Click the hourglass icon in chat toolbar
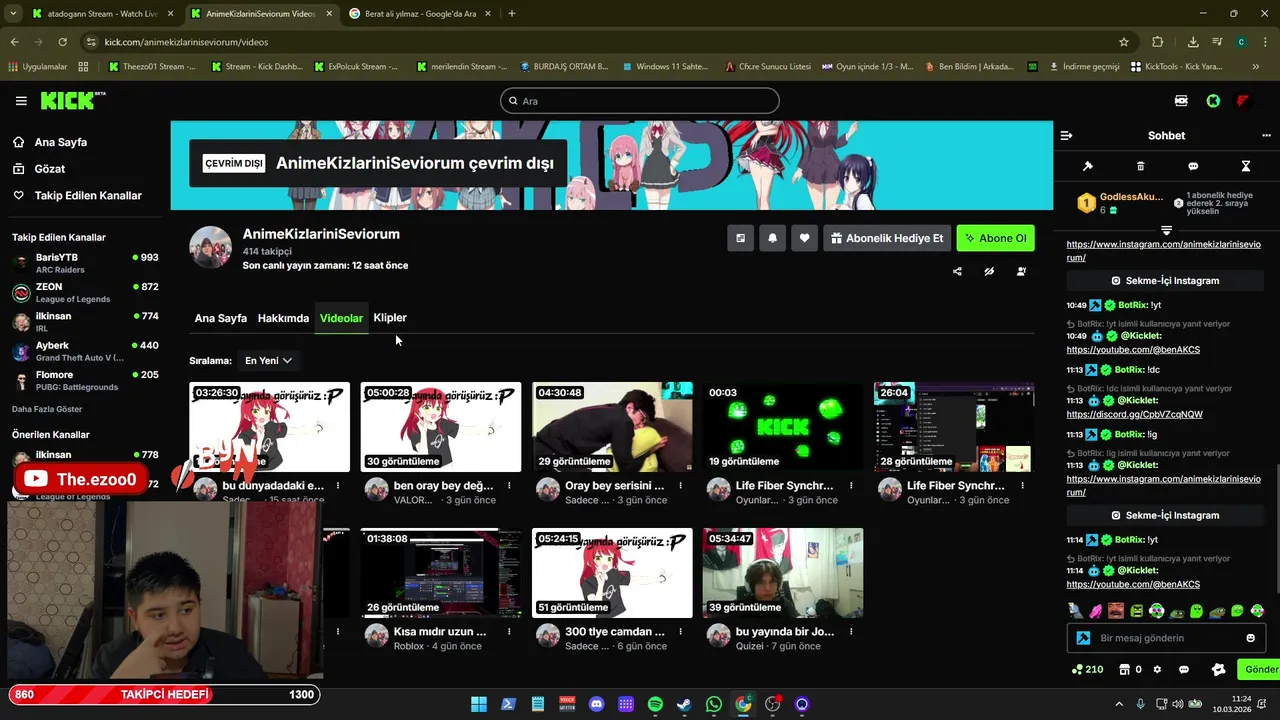 pyautogui.click(x=1246, y=166)
